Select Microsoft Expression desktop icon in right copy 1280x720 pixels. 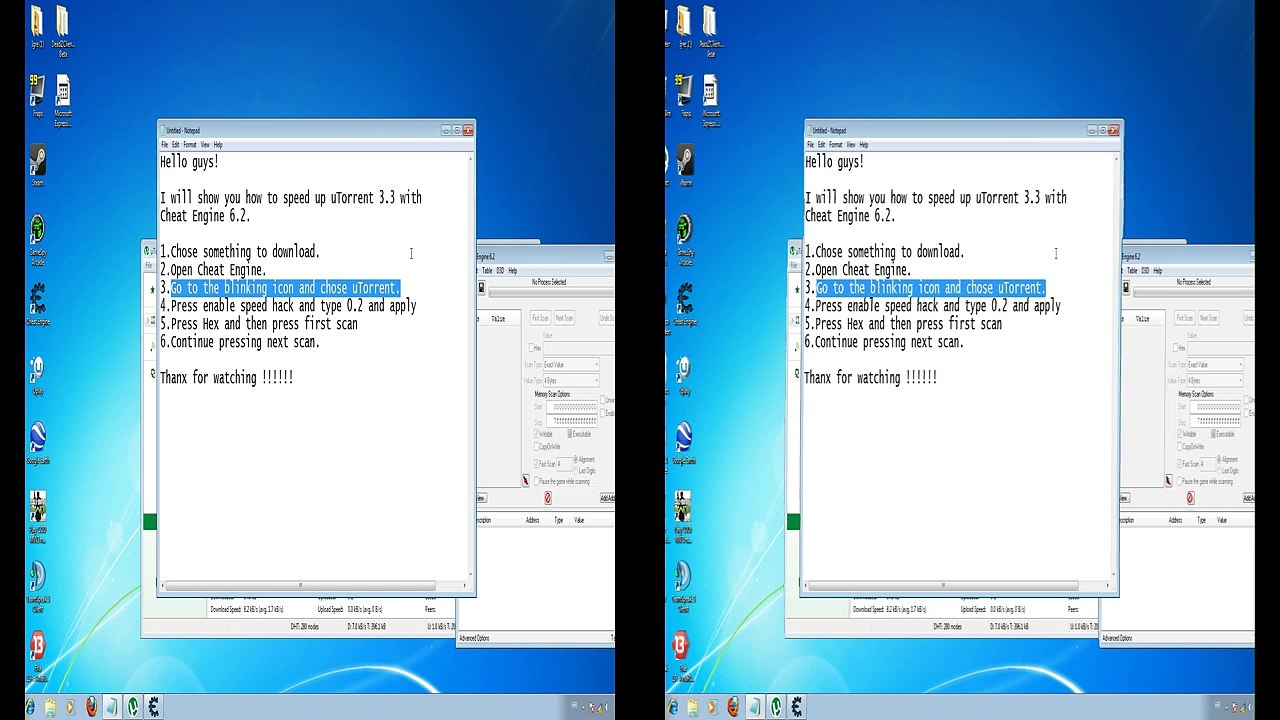(x=711, y=100)
